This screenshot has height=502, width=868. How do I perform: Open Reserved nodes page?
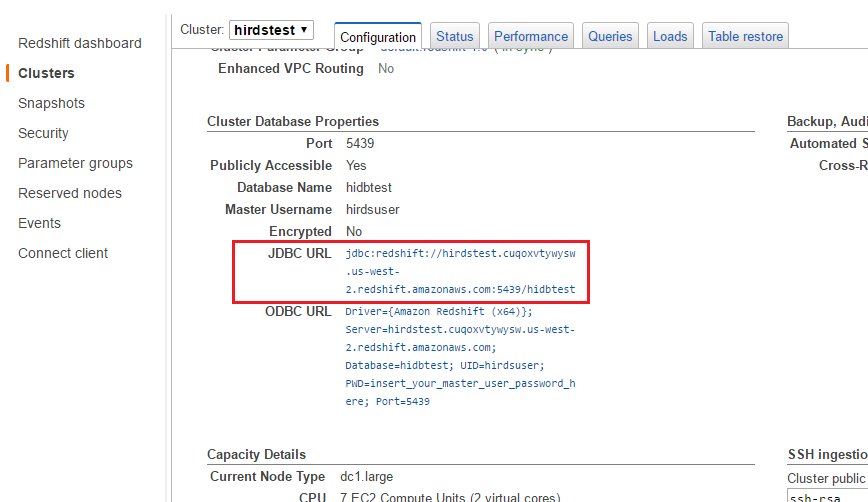pyautogui.click(x=70, y=193)
